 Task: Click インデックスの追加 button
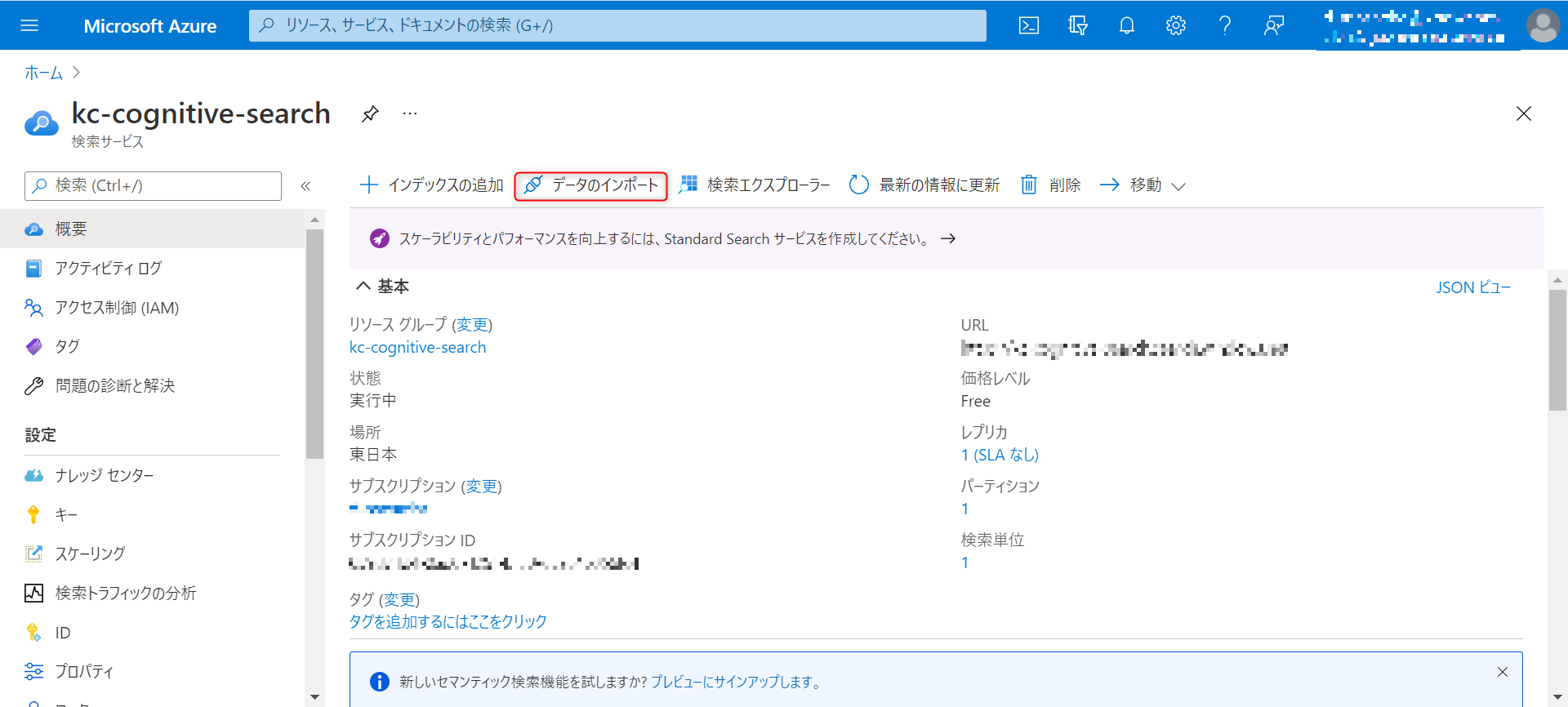click(x=432, y=185)
